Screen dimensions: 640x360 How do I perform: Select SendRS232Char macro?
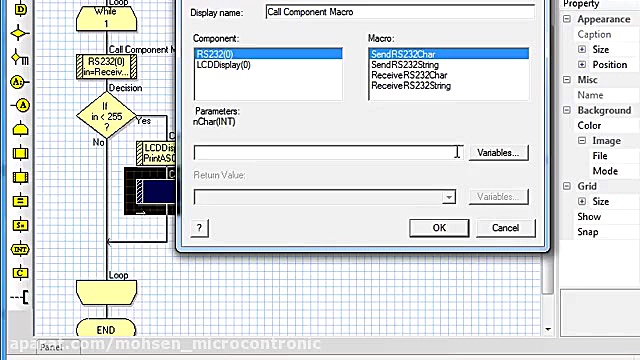pyautogui.click(x=449, y=54)
